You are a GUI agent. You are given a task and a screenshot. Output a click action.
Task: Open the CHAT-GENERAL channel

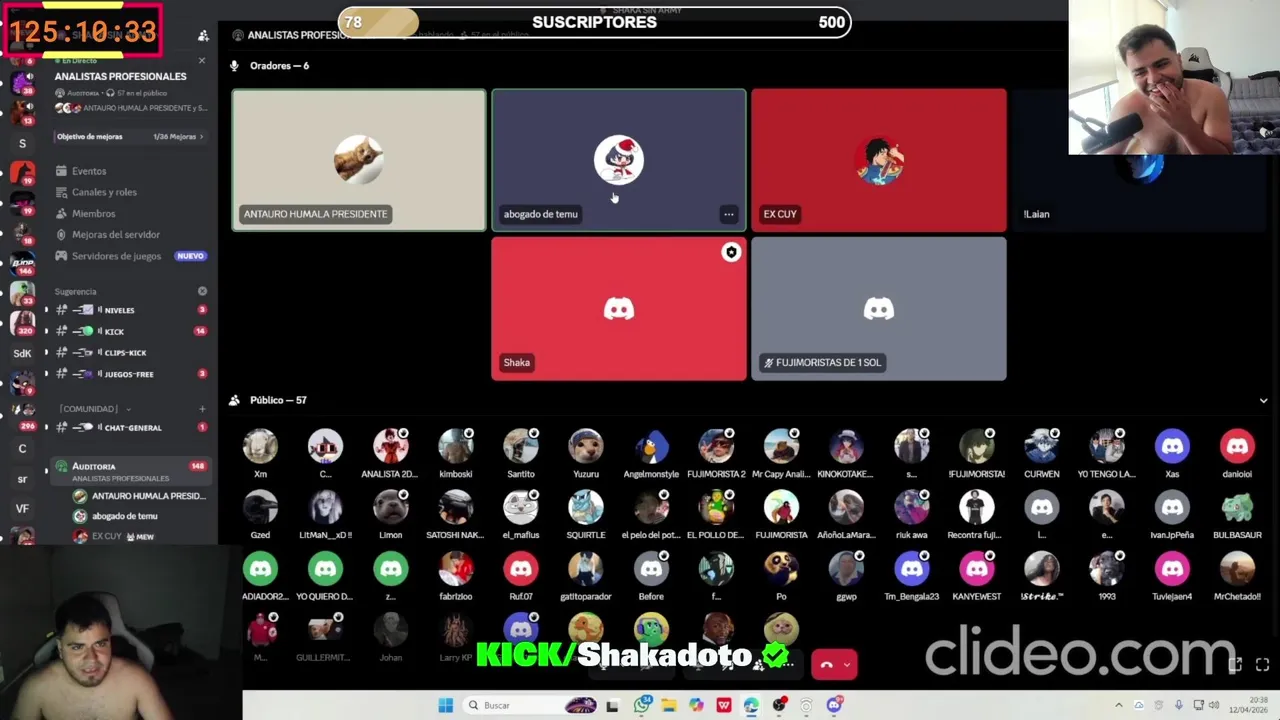(131, 427)
